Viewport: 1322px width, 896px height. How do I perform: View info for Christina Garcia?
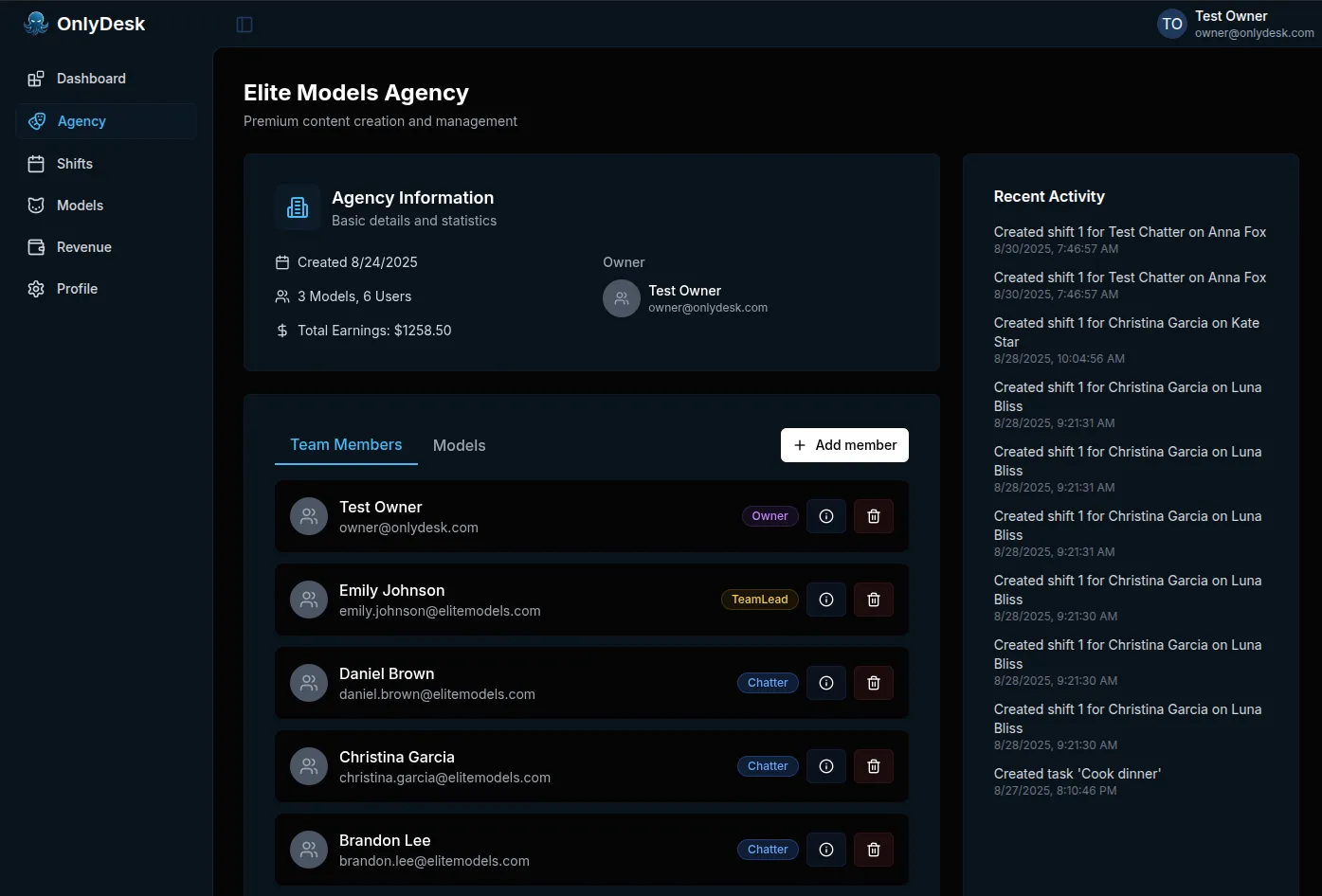[826, 766]
